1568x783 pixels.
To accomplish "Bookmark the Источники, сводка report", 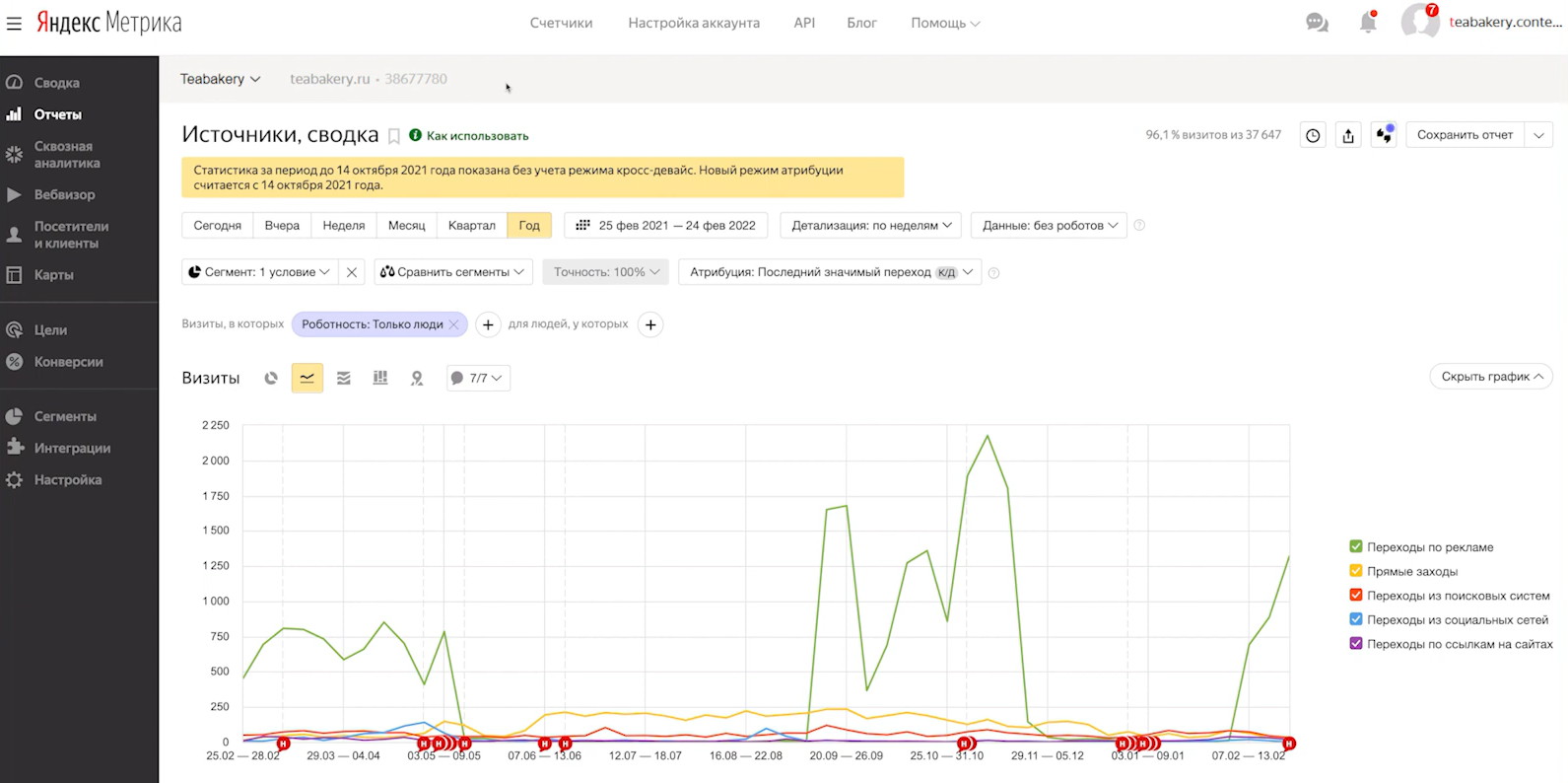I will click(x=394, y=136).
